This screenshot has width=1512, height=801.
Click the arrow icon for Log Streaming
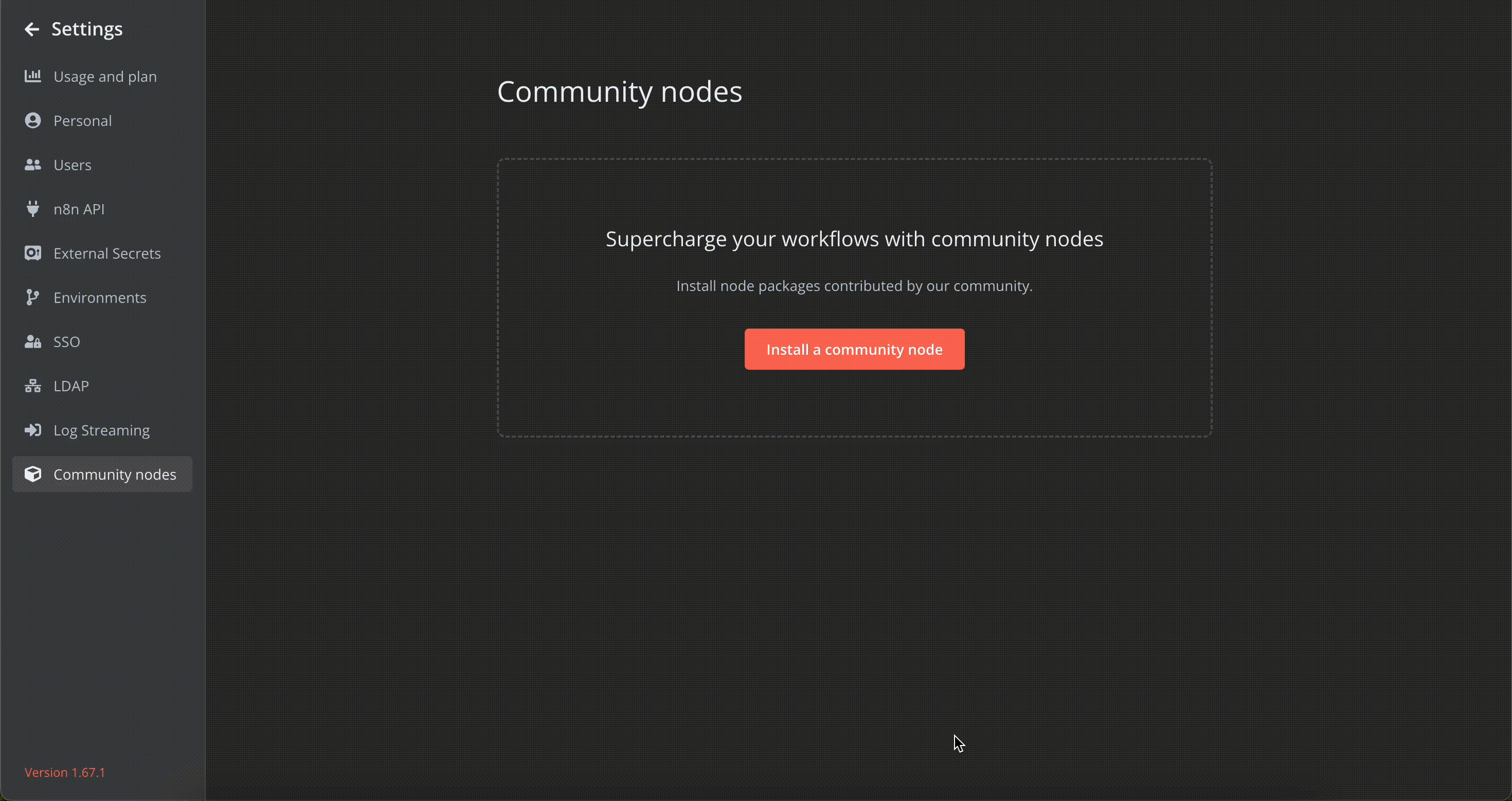click(33, 430)
